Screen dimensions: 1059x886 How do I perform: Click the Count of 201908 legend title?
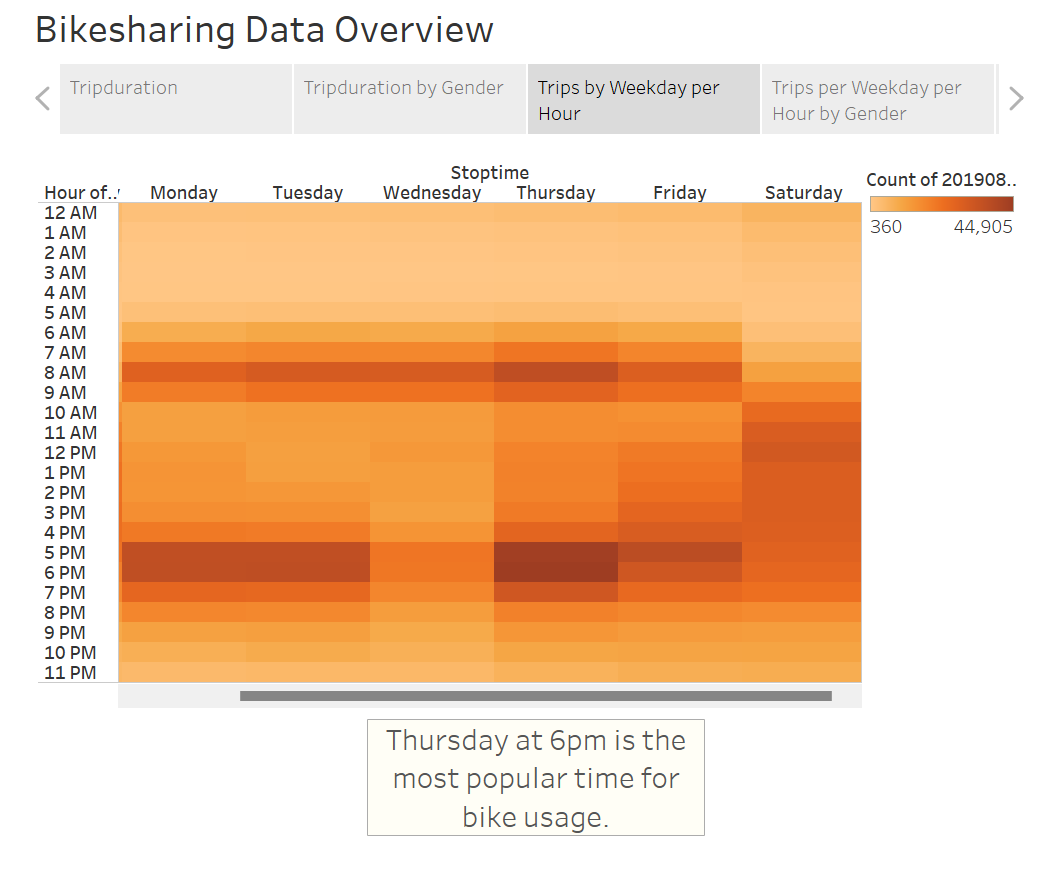click(940, 179)
